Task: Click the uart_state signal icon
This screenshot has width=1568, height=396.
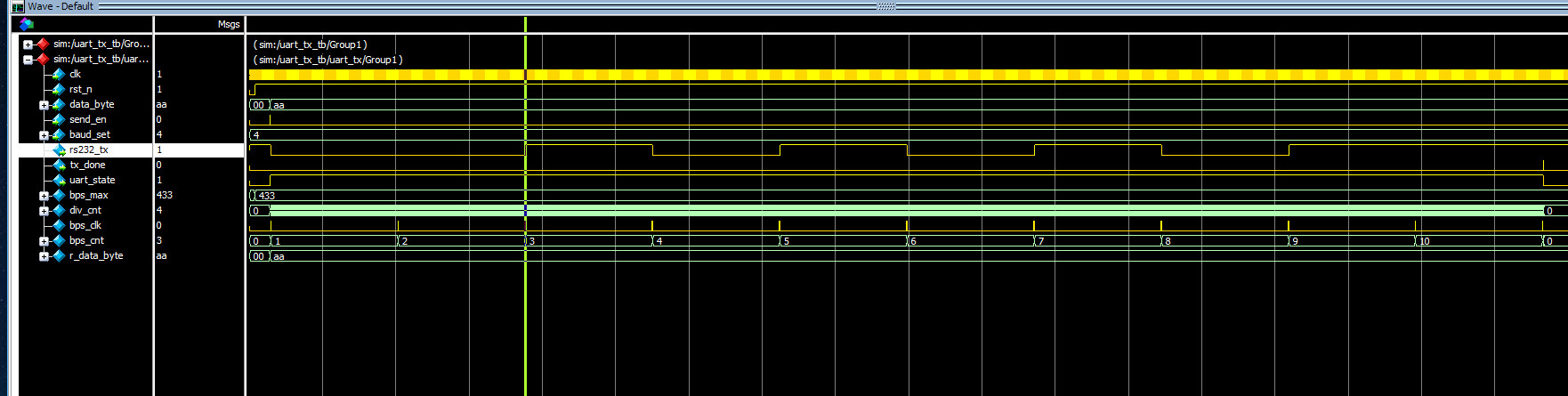Action: coord(60,180)
